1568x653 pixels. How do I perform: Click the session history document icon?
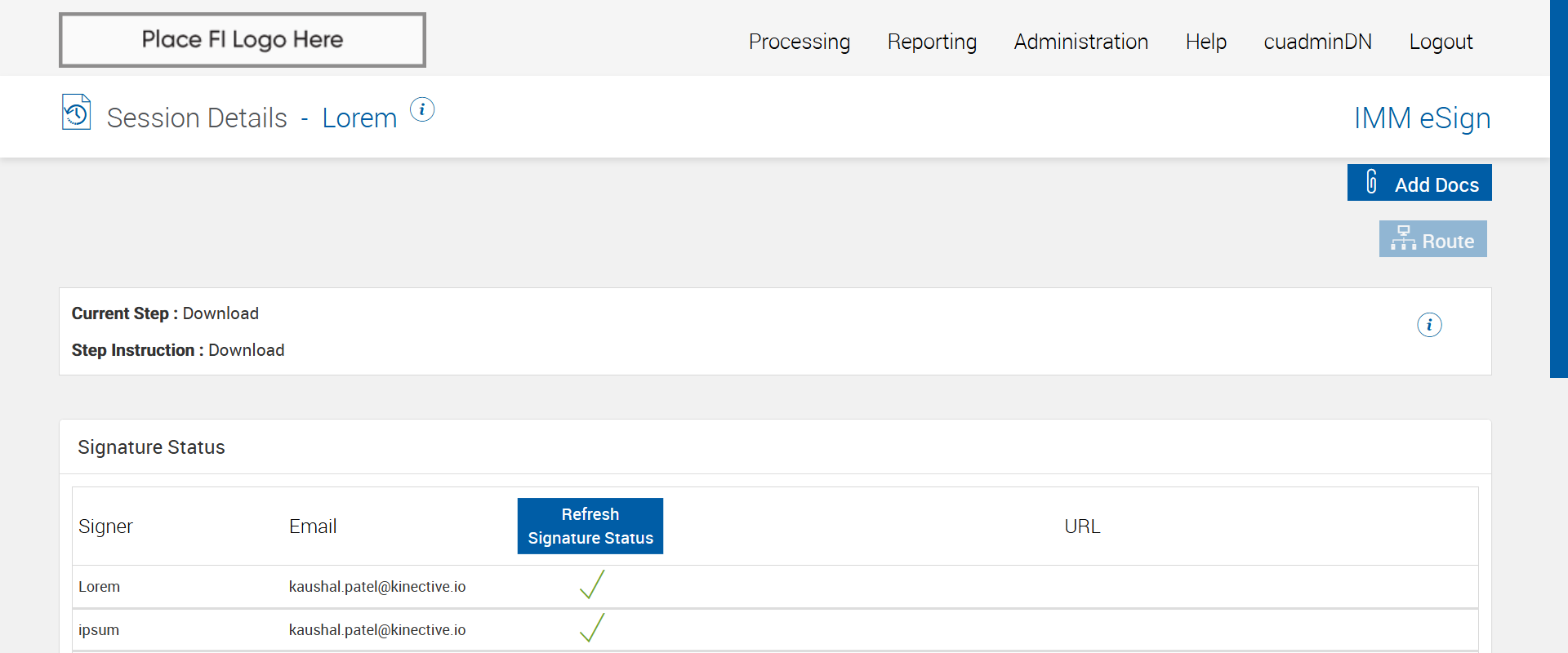pos(76,113)
